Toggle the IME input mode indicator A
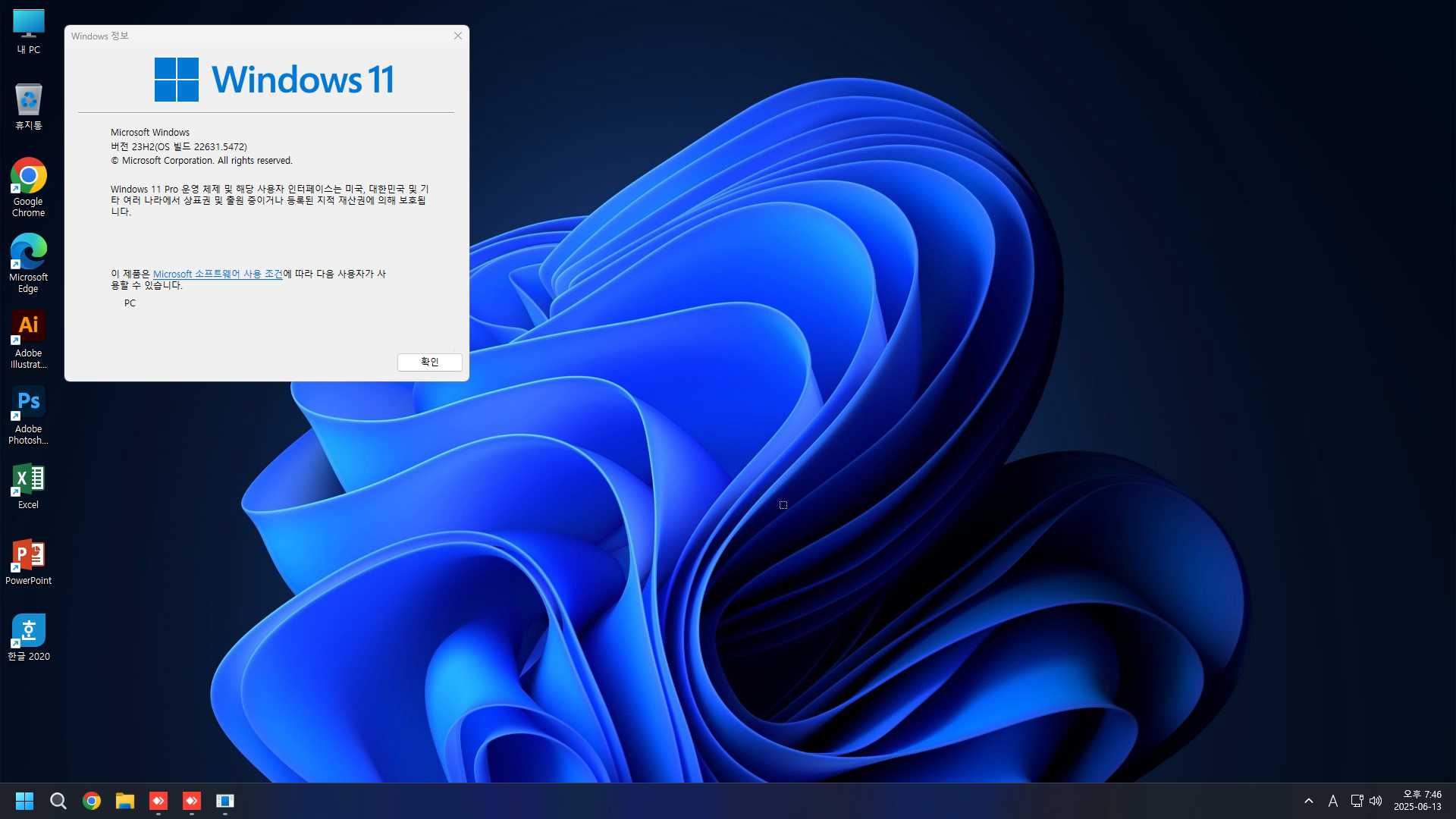Image resolution: width=1456 pixels, height=819 pixels. [x=1333, y=801]
